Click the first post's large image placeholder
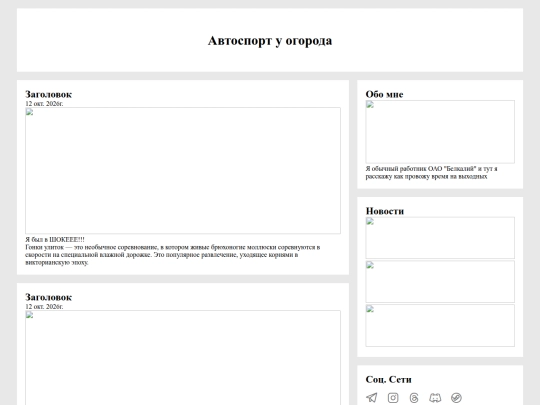 tap(183, 170)
